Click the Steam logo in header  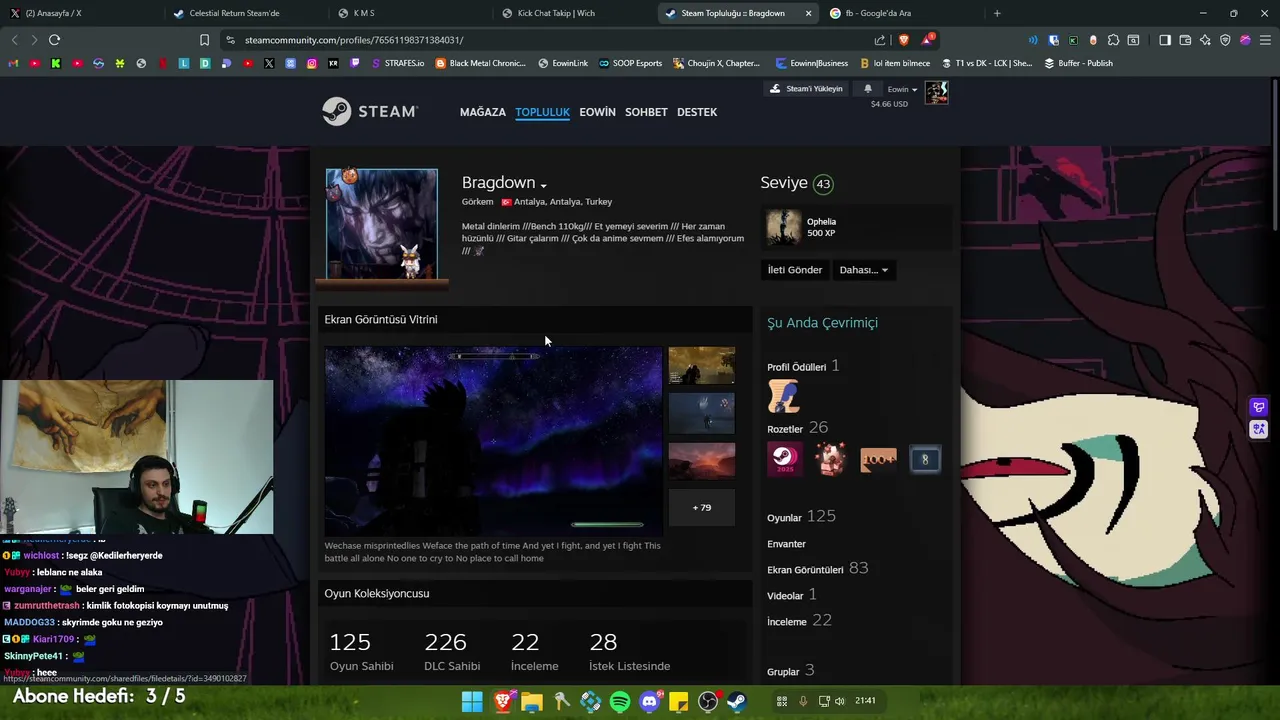coord(369,111)
